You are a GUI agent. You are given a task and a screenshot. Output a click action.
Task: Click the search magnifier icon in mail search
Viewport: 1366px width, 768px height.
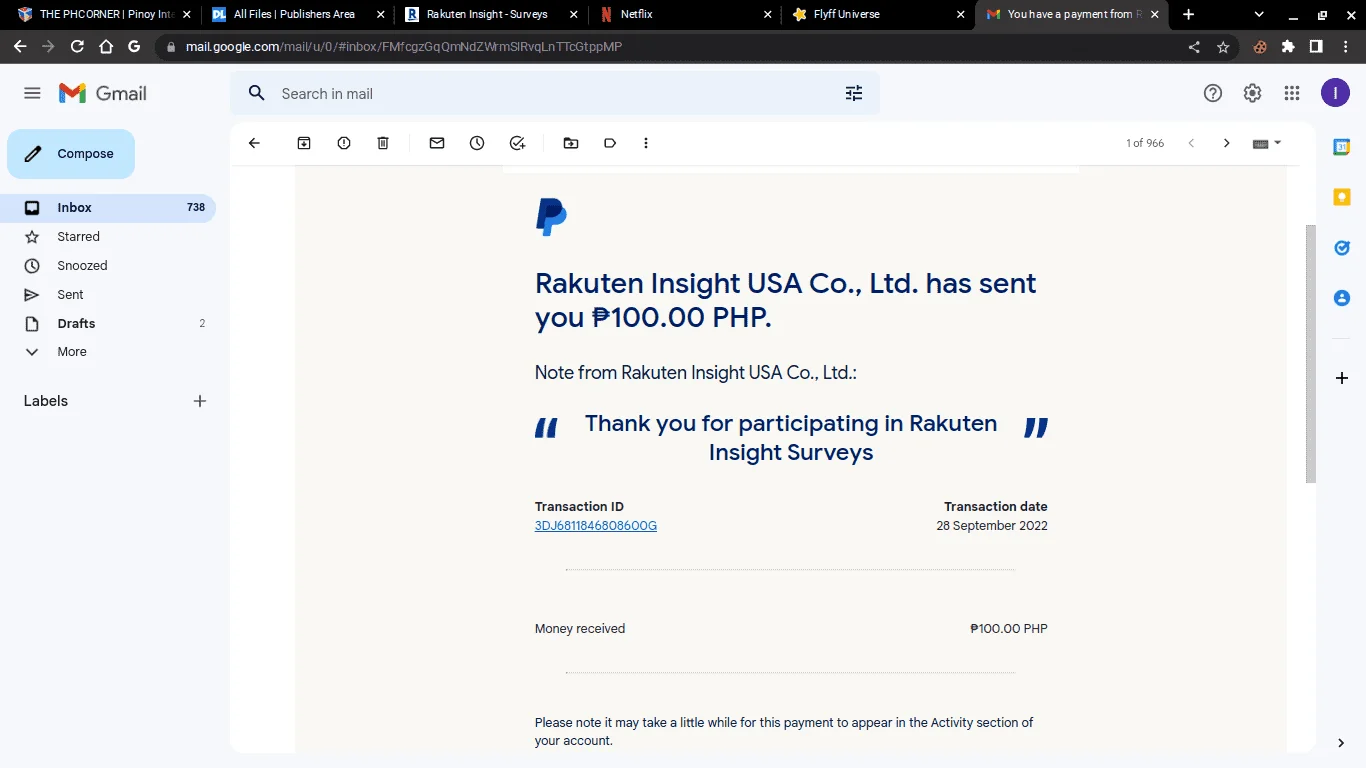click(x=257, y=93)
